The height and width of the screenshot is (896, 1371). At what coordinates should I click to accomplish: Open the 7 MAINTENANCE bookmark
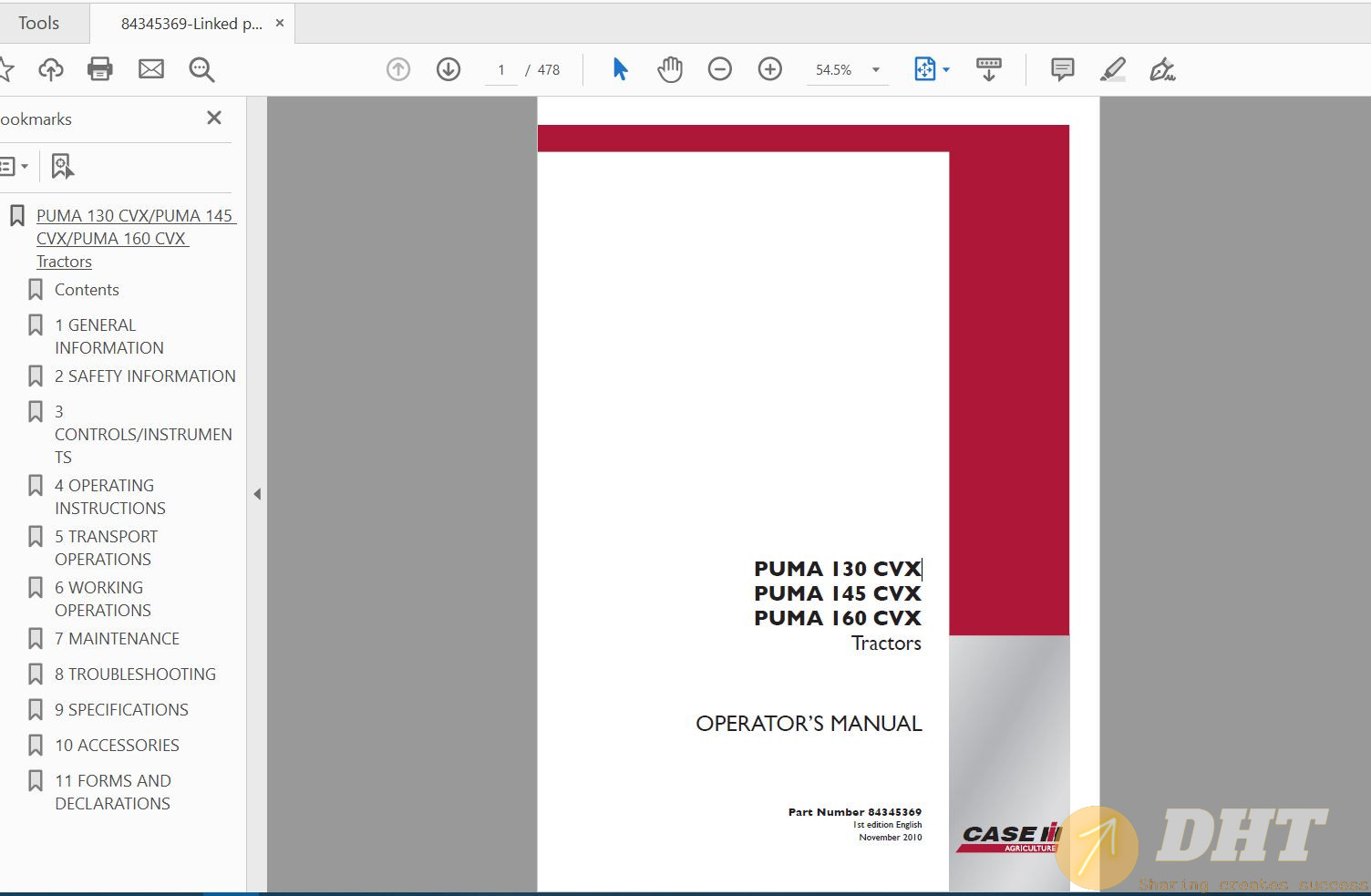tap(117, 639)
